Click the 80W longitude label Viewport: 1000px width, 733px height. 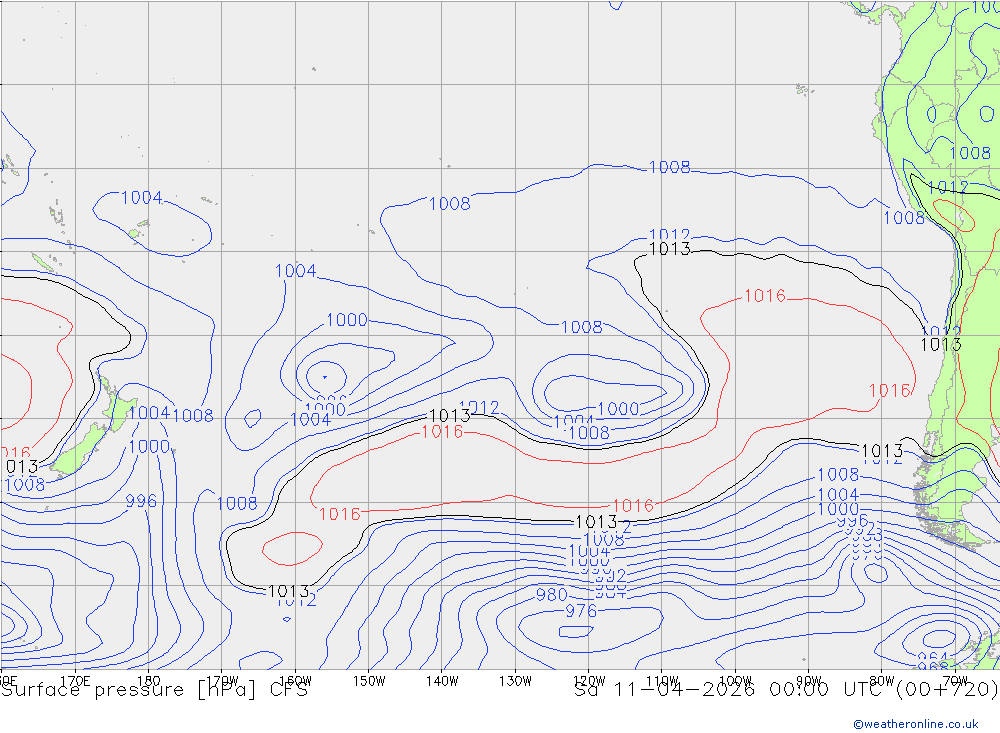[882, 681]
